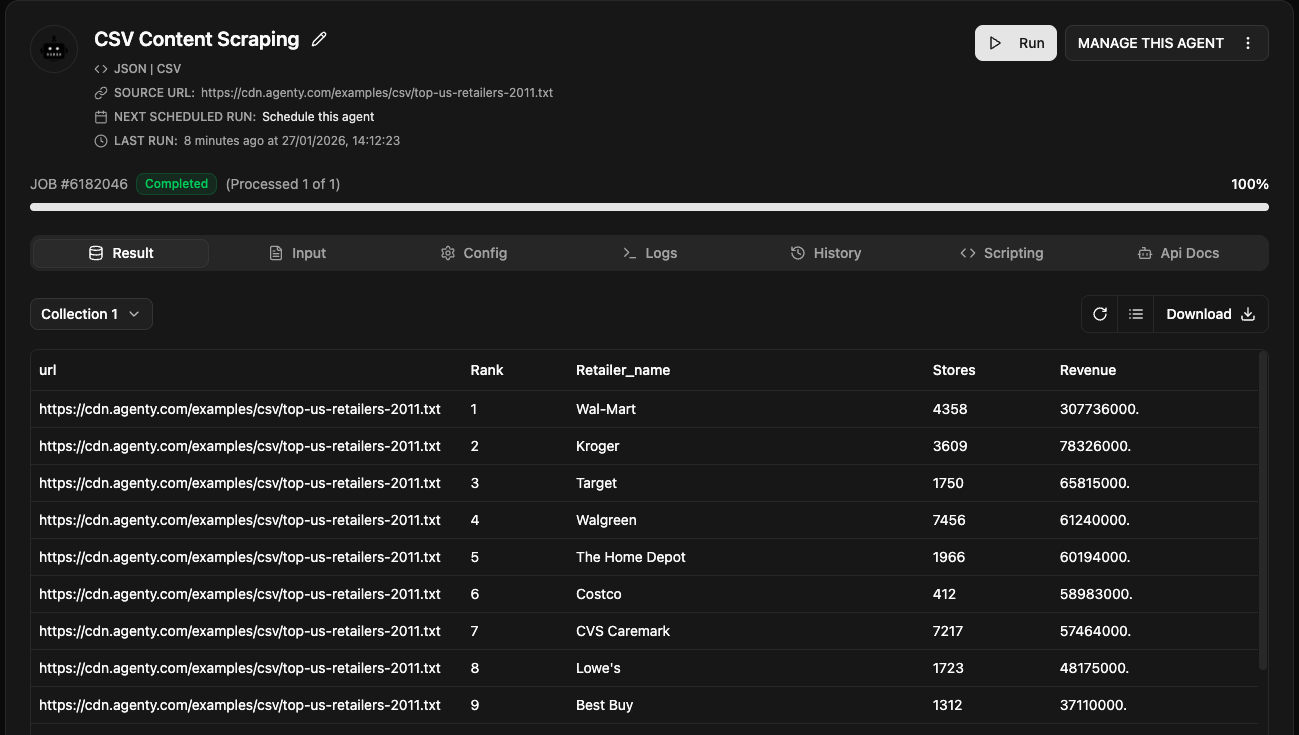Click the list view icon near Download
1299x735 pixels.
[1136, 314]
